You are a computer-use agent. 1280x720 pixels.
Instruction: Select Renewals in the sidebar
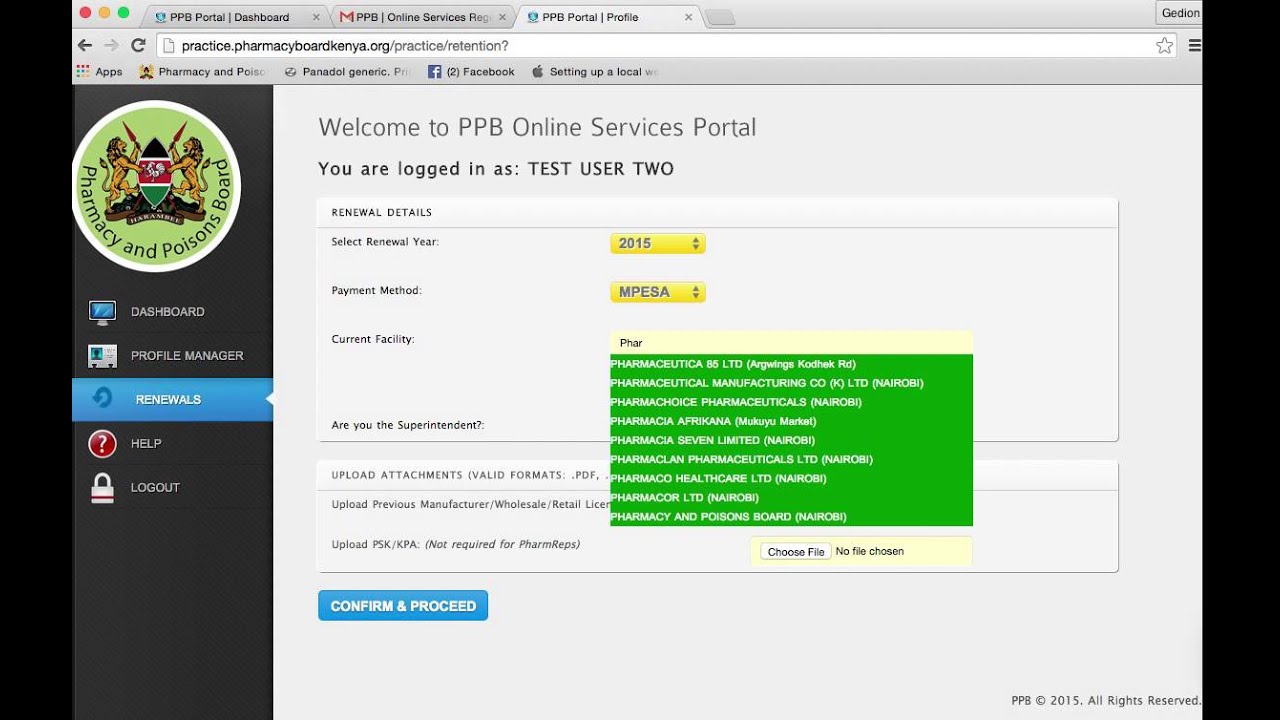172,399
